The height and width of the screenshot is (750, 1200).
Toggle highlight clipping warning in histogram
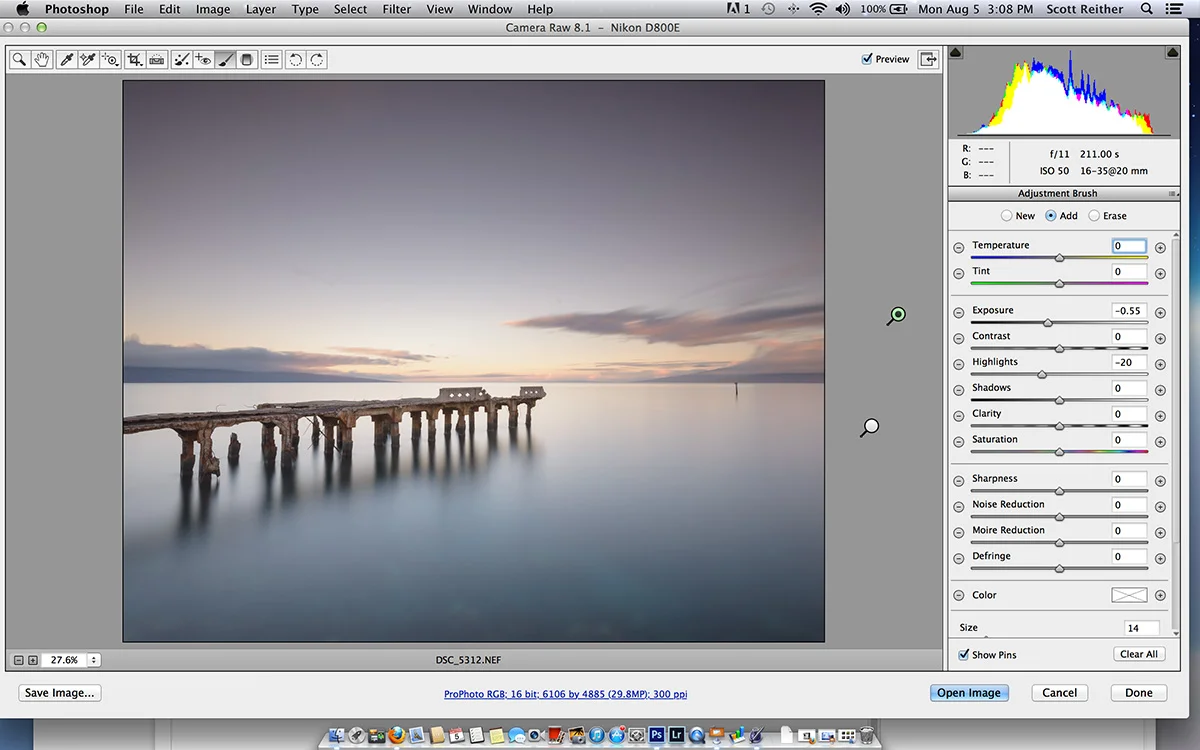[x=1172, y=52]
